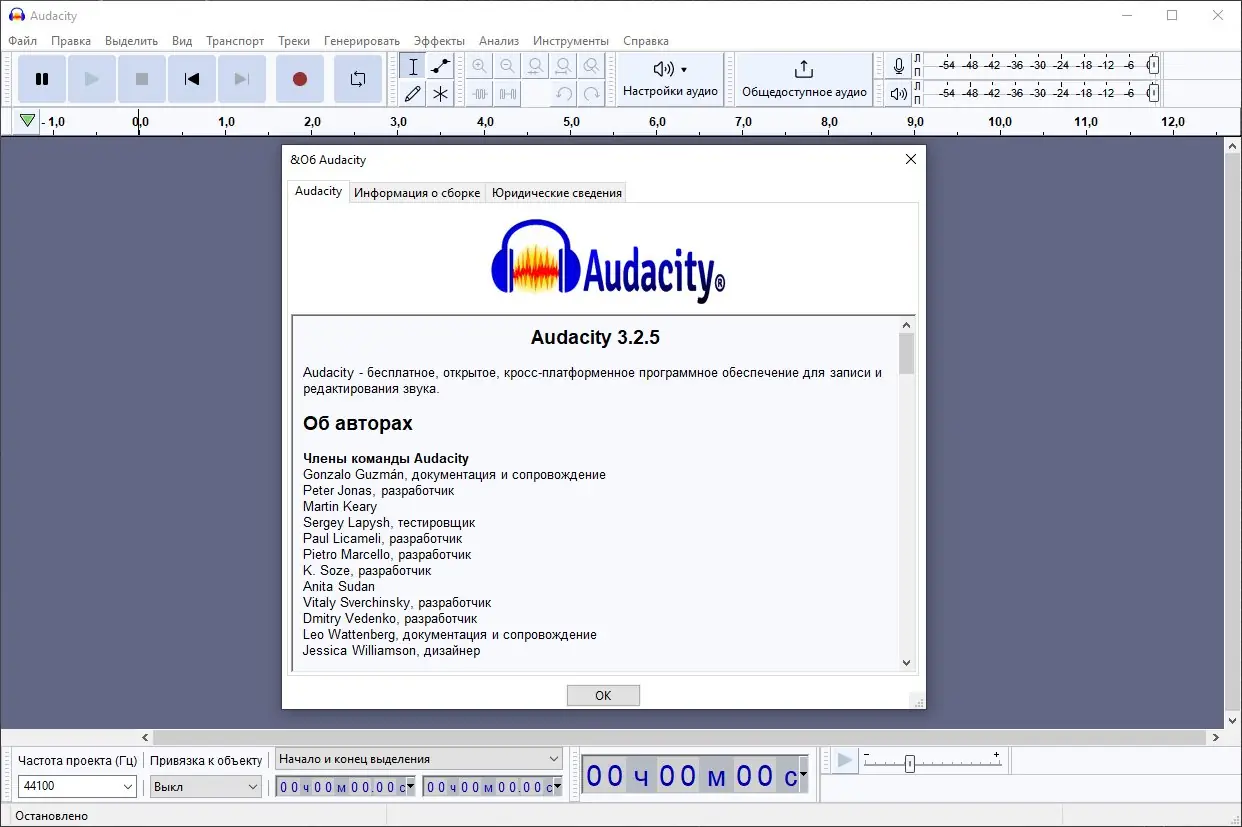Click the Zoom Toggle icon

click(592, 67)
